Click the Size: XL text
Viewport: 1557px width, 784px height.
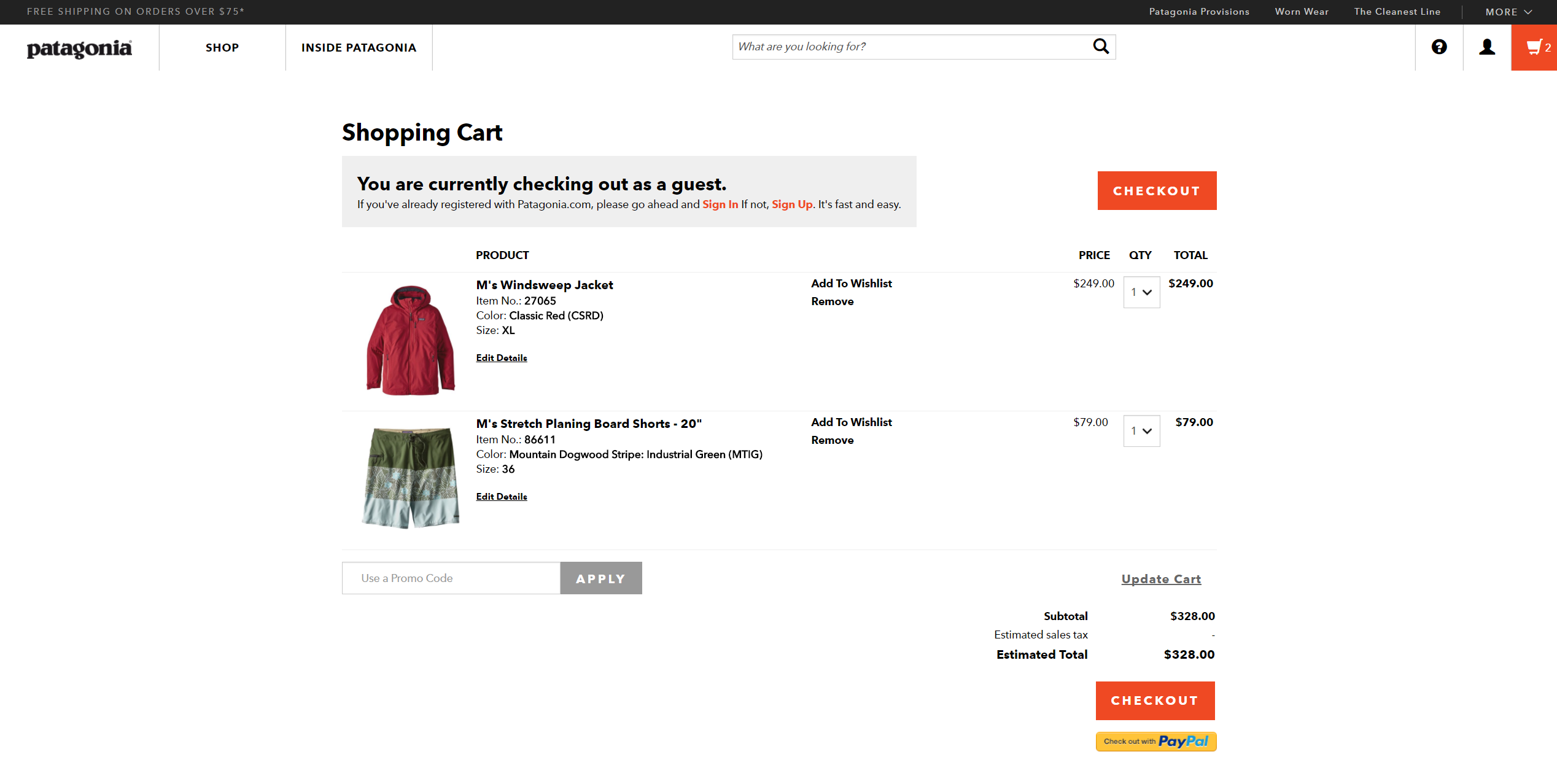pos(495,330)
